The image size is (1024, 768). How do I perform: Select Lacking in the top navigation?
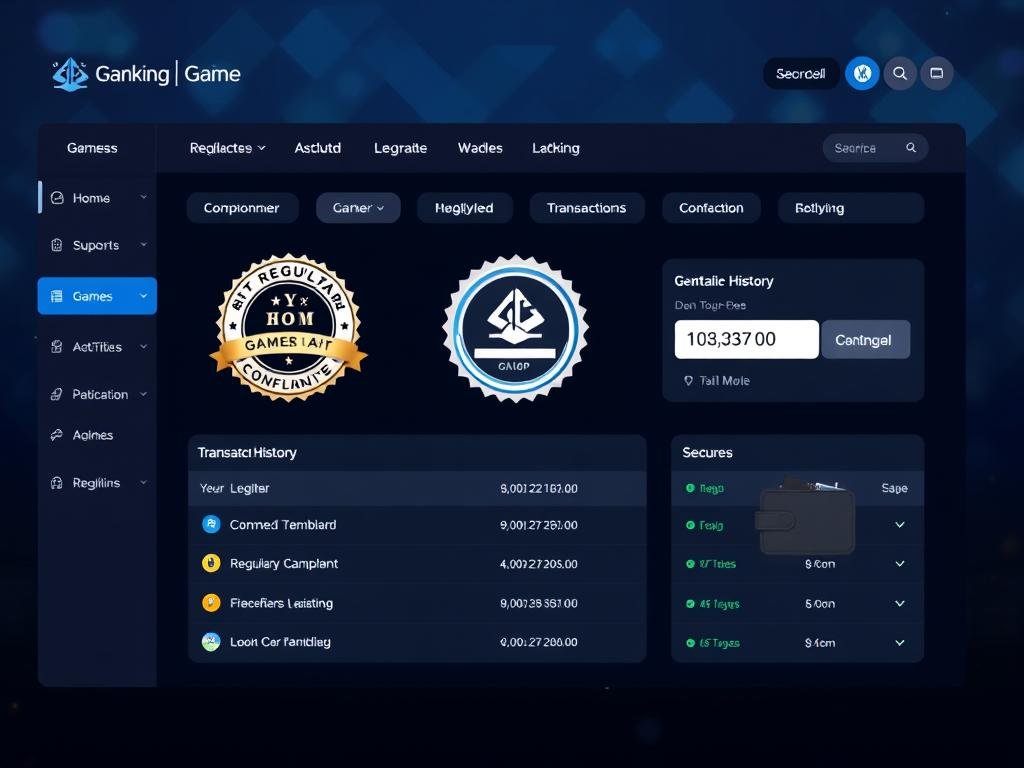coord(555,147)
